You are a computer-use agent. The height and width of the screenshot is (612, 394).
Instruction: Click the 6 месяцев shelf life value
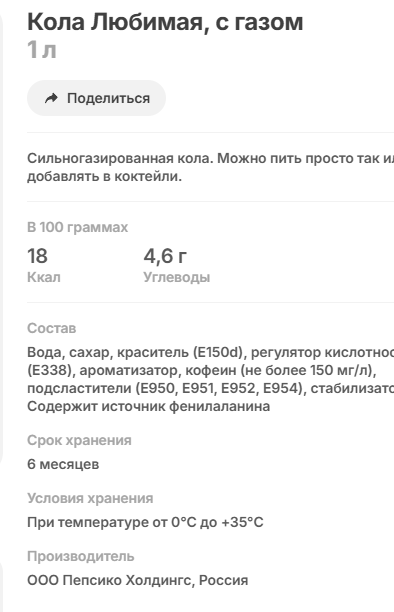(x=63, y=464)
